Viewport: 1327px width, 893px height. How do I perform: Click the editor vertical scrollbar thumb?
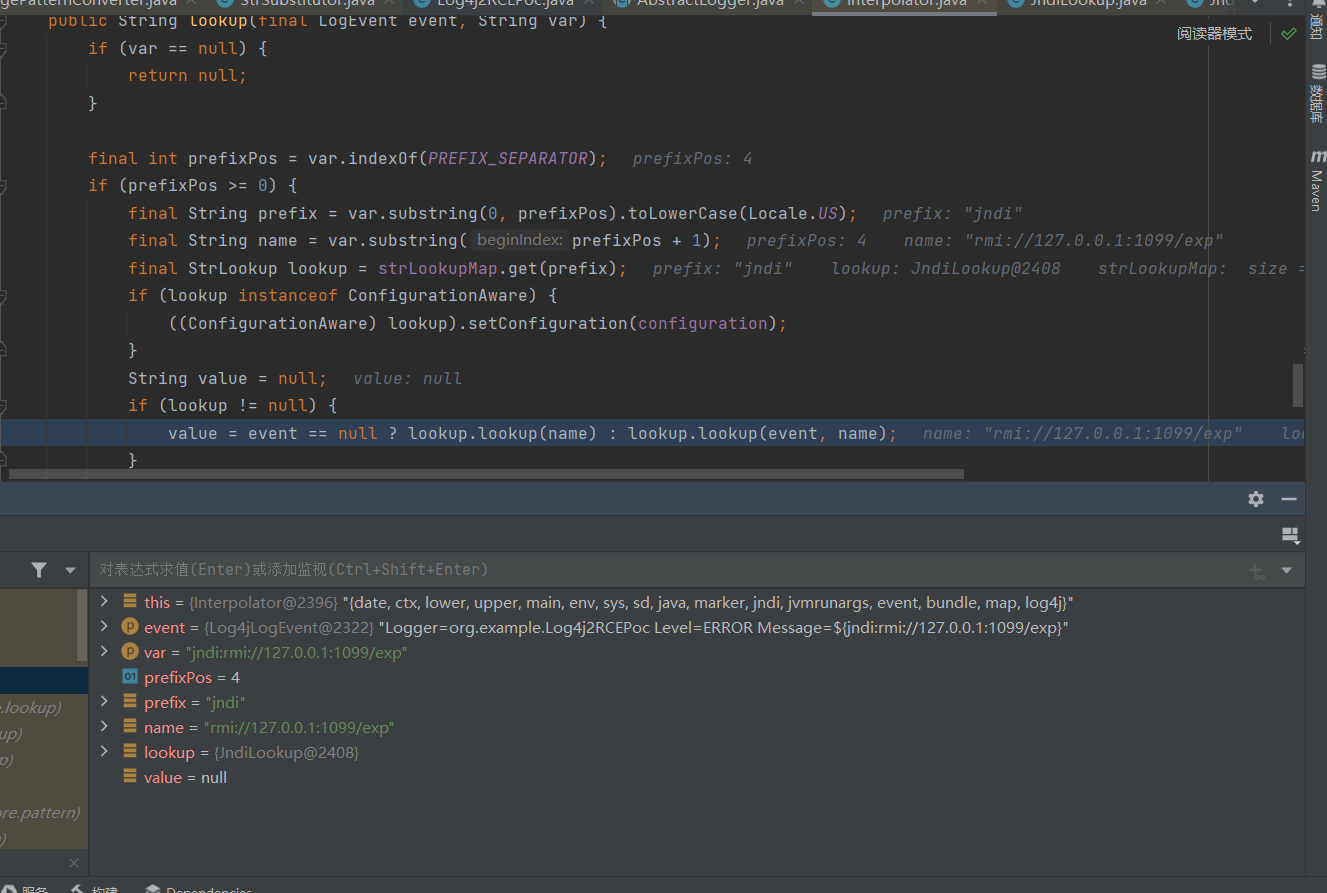pos(1298,385)
